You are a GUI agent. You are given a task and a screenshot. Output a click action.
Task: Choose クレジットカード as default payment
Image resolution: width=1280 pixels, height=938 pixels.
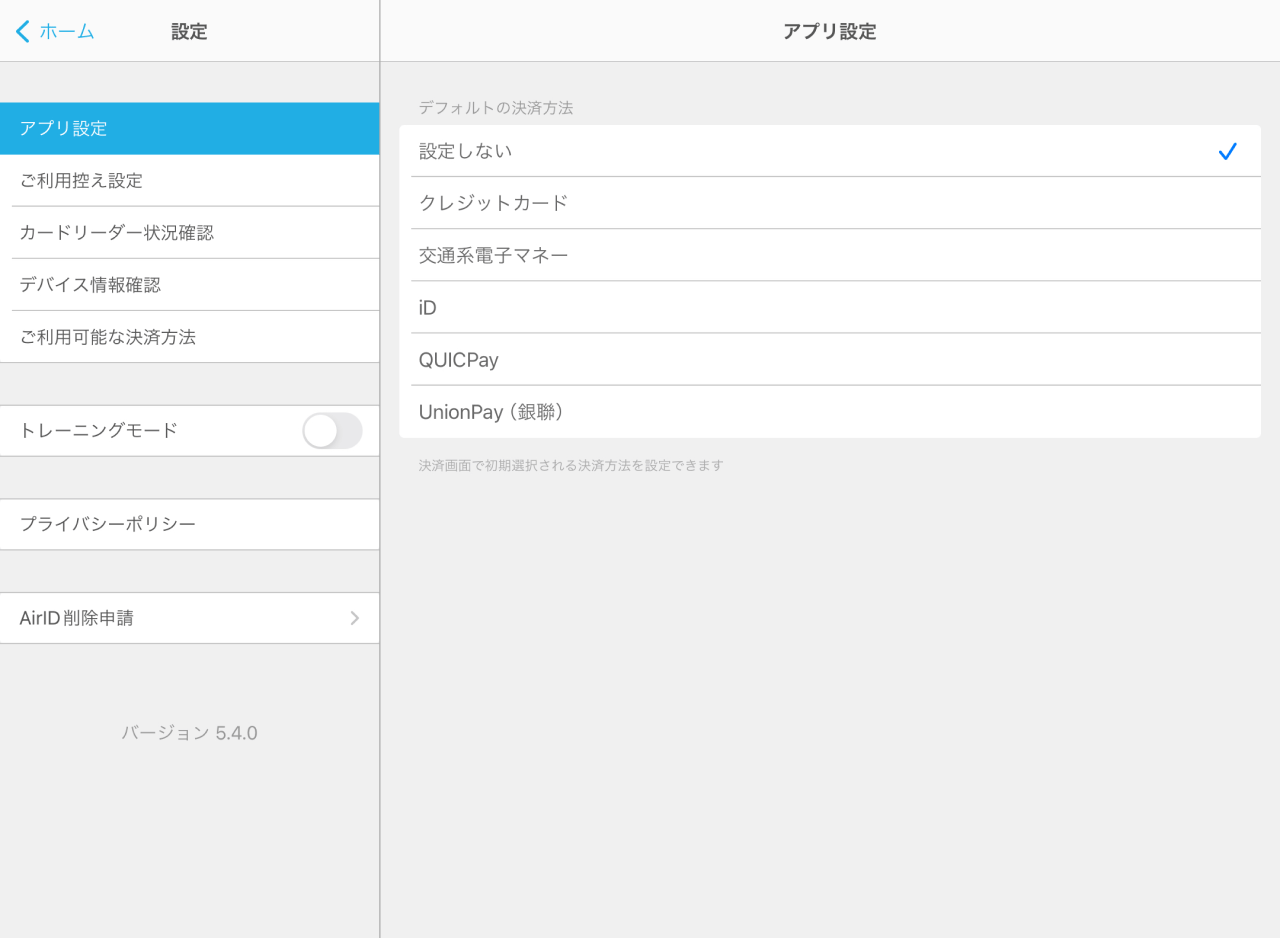point(830,203)
